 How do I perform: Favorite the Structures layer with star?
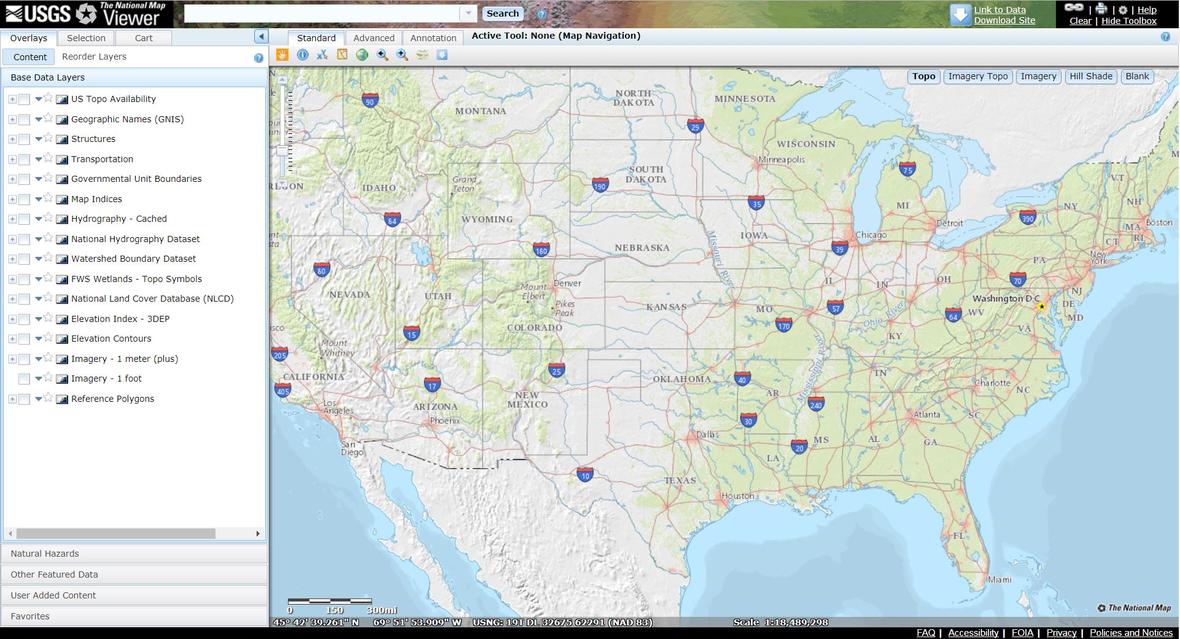(48, 138)
